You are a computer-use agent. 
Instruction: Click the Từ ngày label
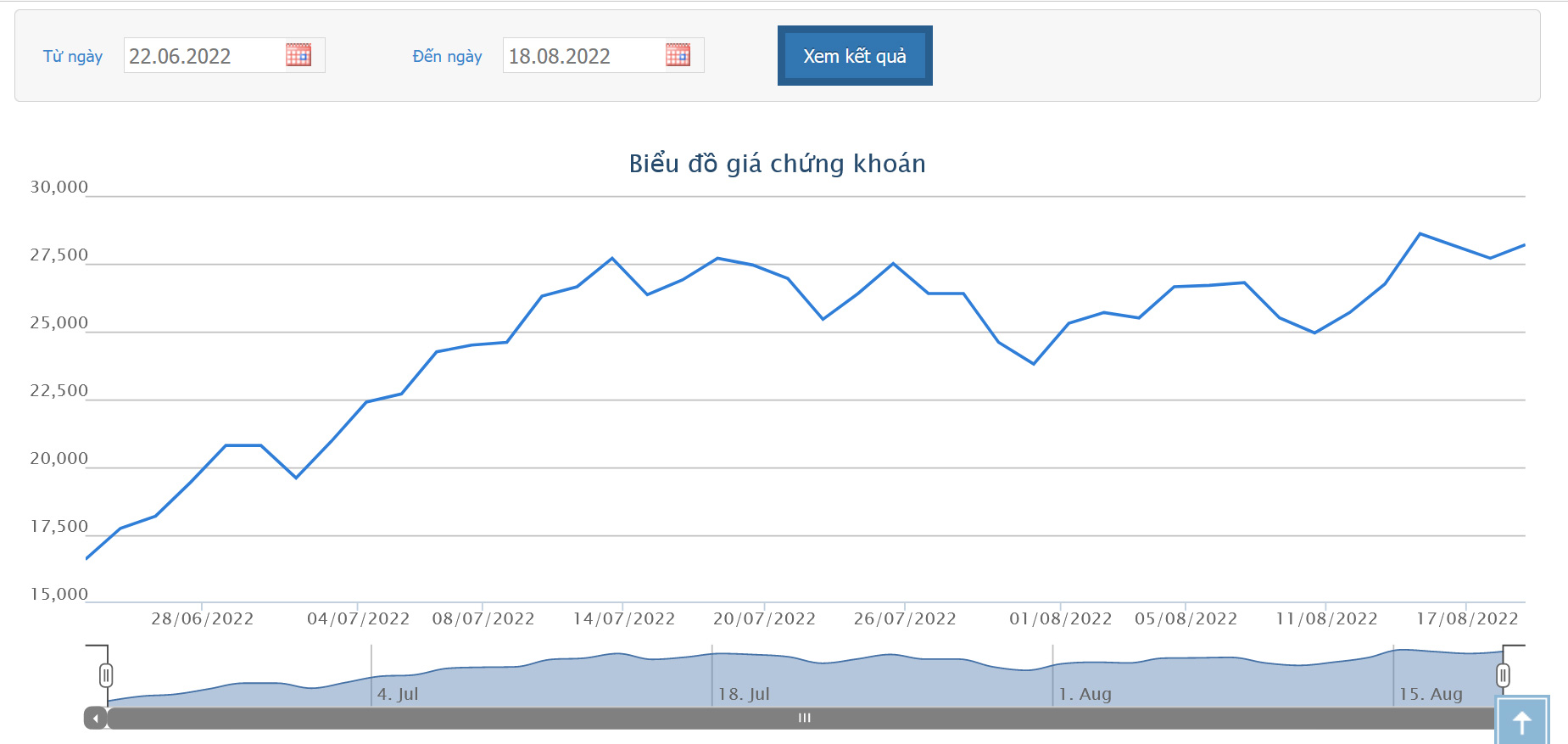[x=73, y=56]
